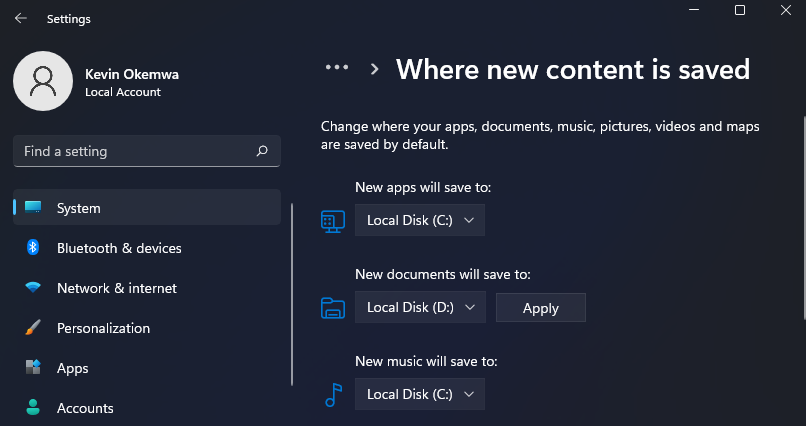Expand the new apps save location dropdown

click(420, 221)
